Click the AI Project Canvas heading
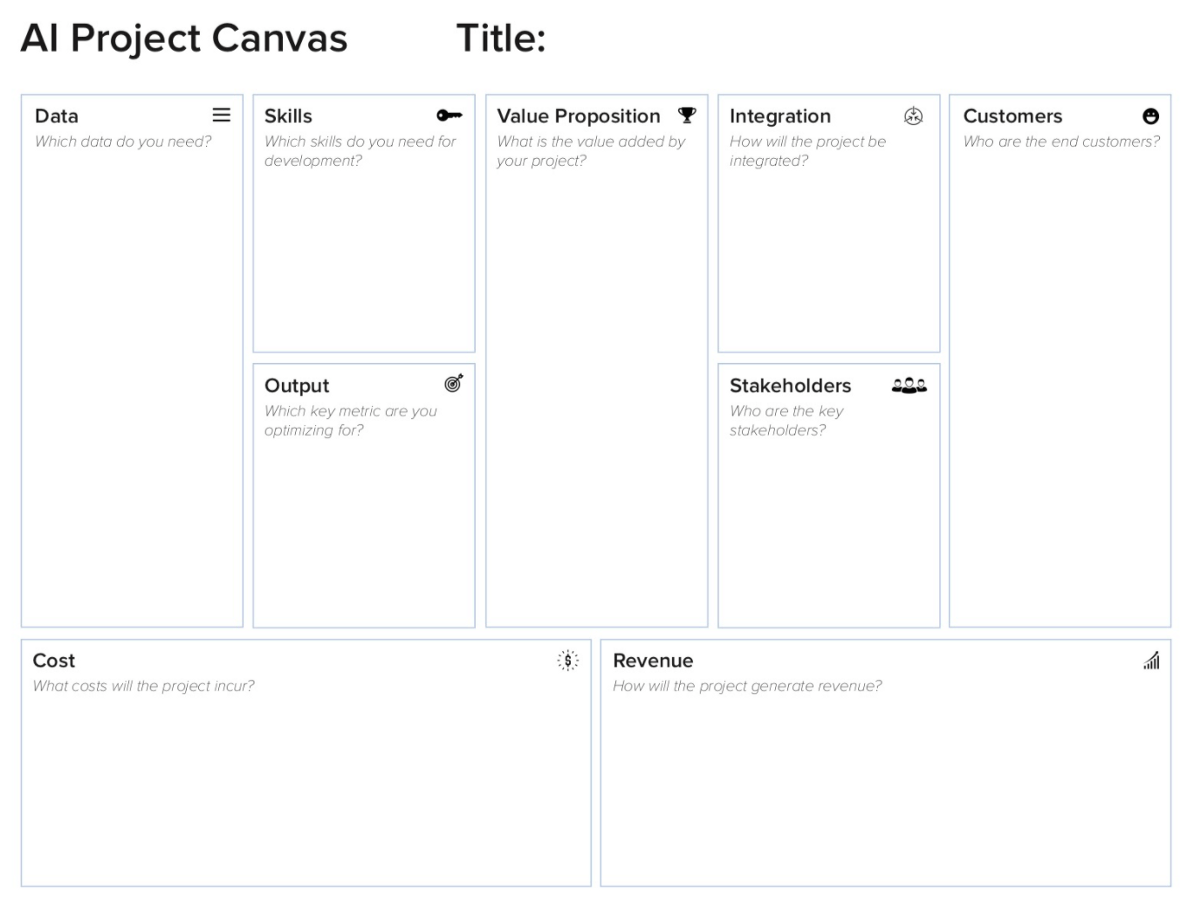1200x911 pixels. pos(184,39)
